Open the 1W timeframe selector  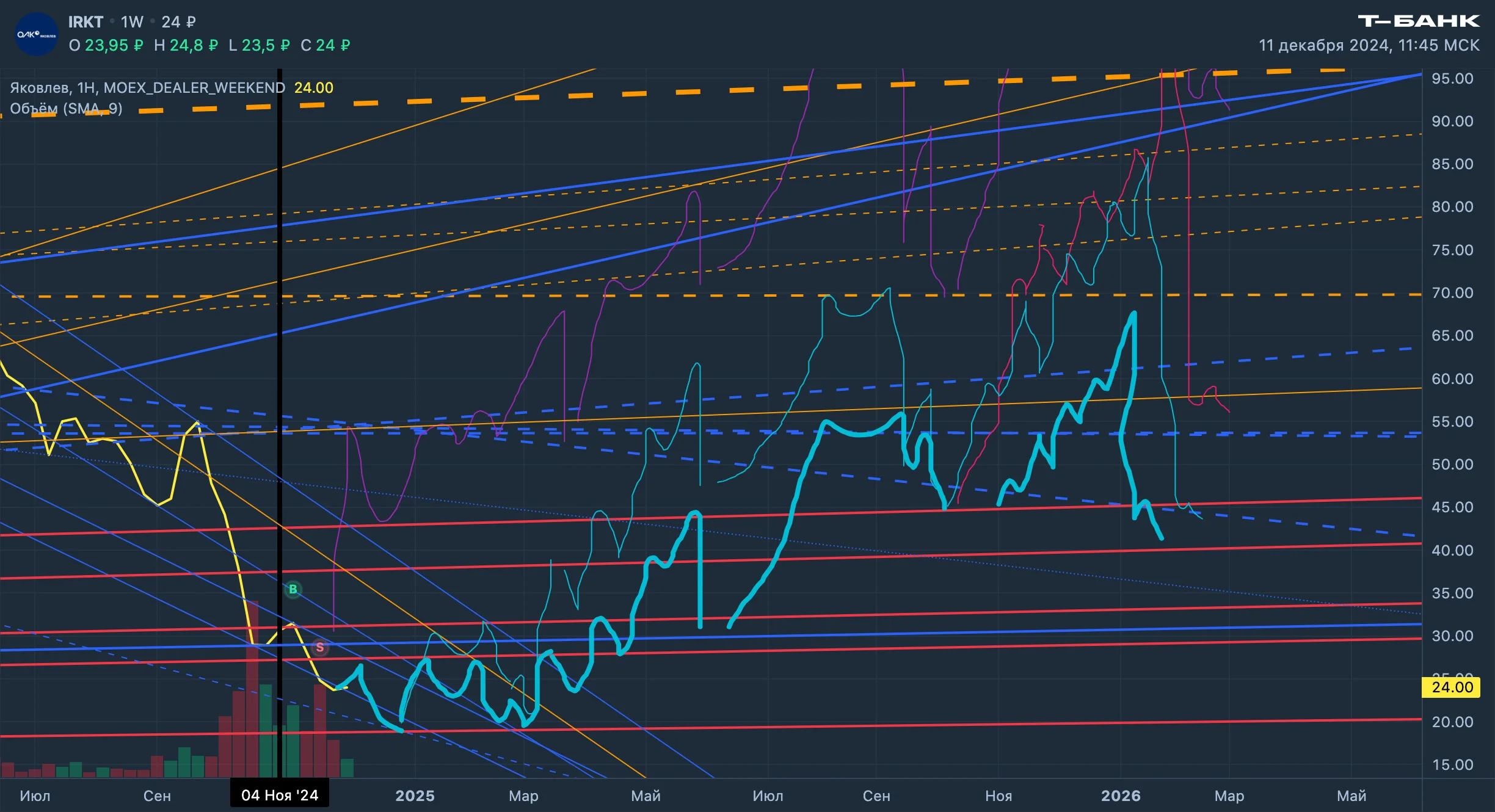pyautogui.click(x=132, y=22)
